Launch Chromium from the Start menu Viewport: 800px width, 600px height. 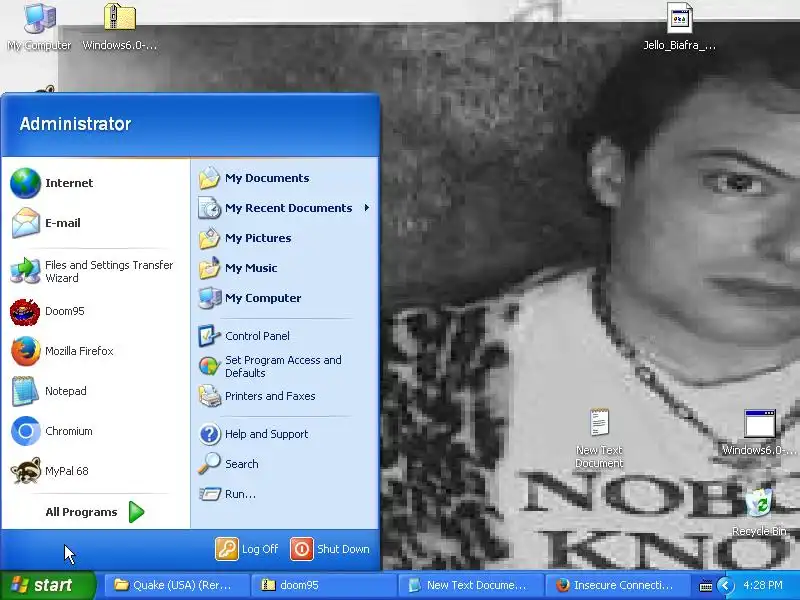[x=96, y=431]
